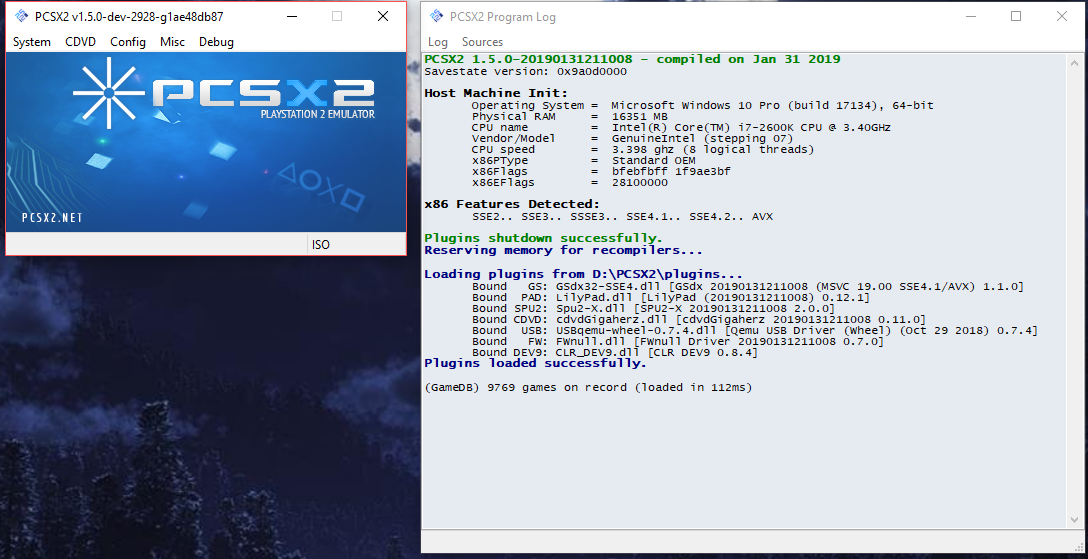Open the Log menu in Program Log

438,42
